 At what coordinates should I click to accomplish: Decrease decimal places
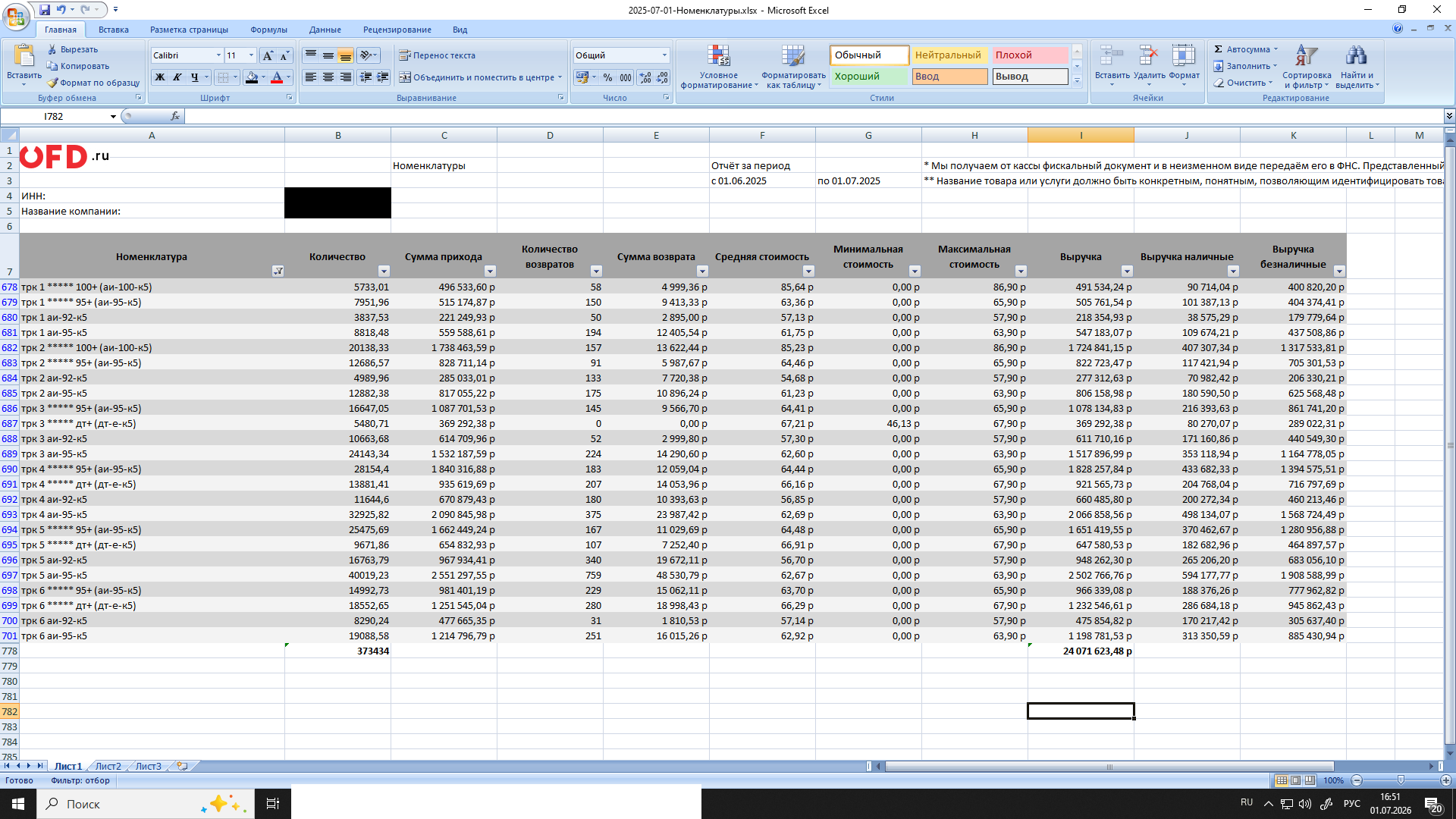(662, 77)
